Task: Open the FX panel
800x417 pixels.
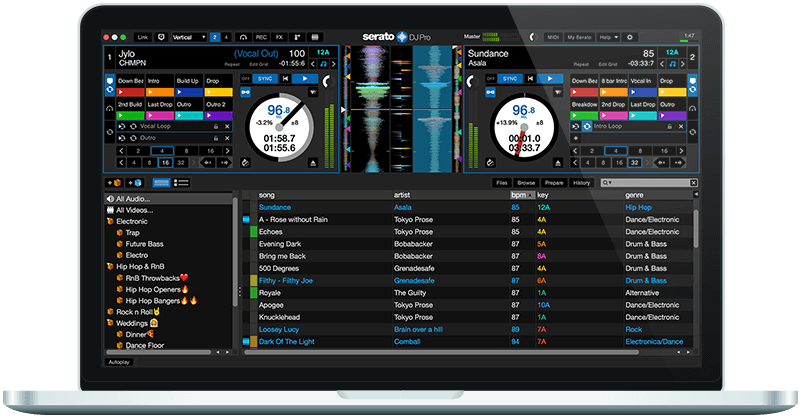Action: (x=279, y=37)
